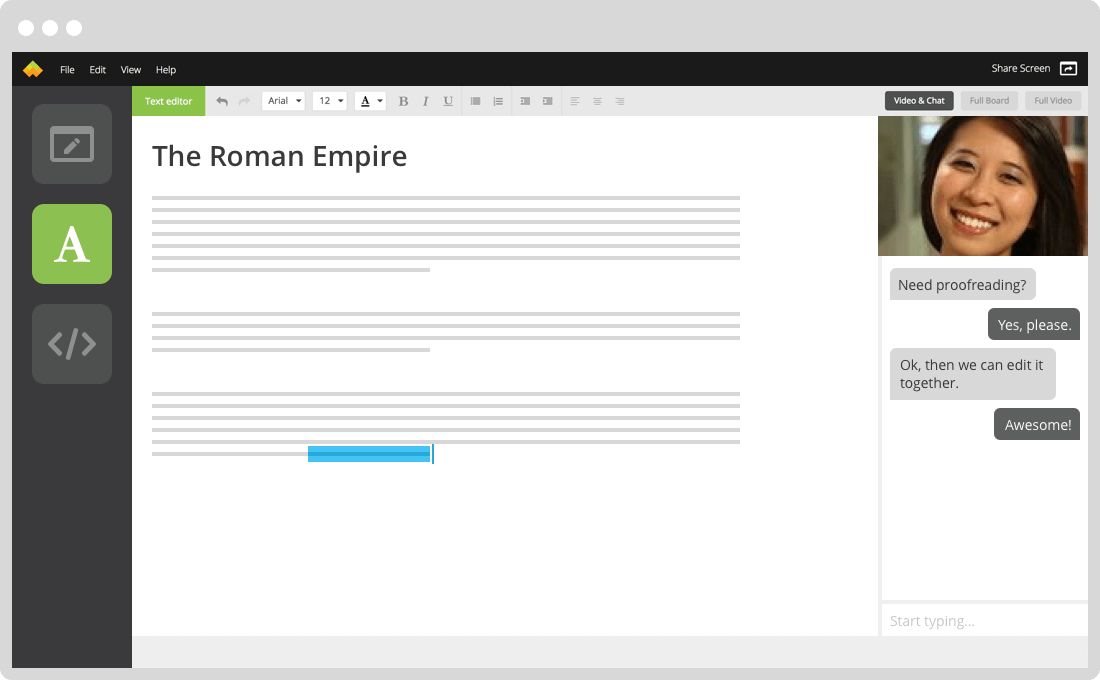The image size is (1100, 680).
Task: Toggle italic formatting
Action: click(x=425, y=101)
